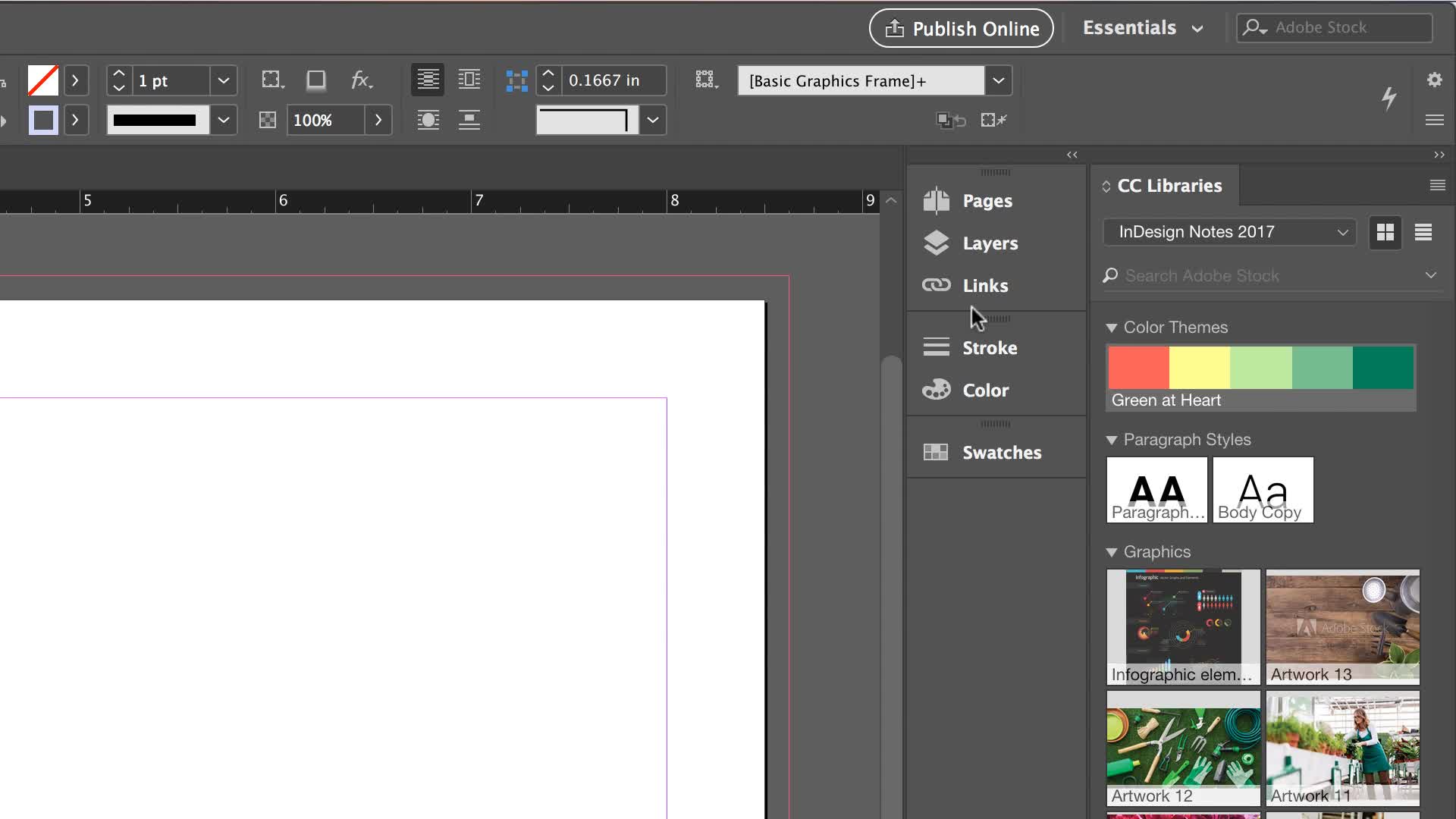Click the opacity checkerboard icon
The image size is (1456, 819).
tap(268, 120)
